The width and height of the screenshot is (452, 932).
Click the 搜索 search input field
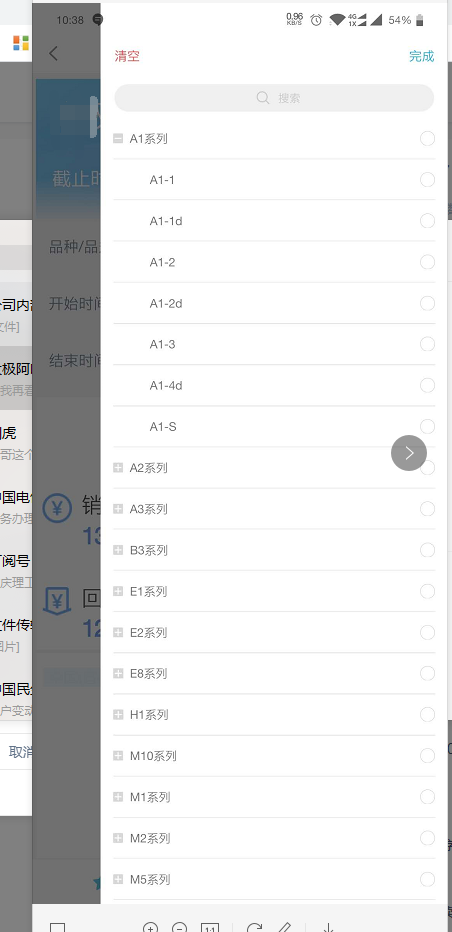pyautogui.click(x=274, y=97)
